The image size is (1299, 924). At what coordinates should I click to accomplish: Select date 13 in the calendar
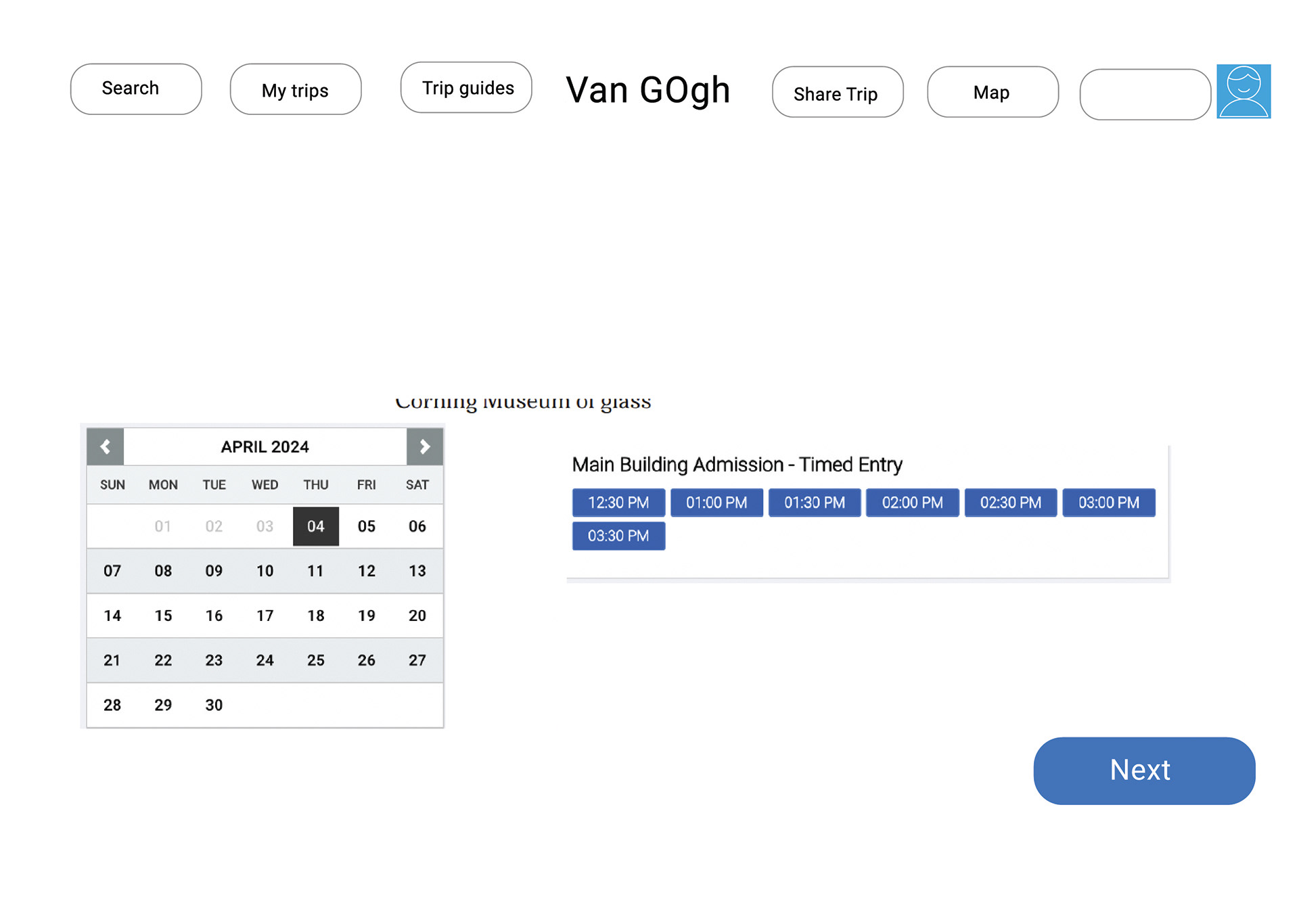coord(417,571)
